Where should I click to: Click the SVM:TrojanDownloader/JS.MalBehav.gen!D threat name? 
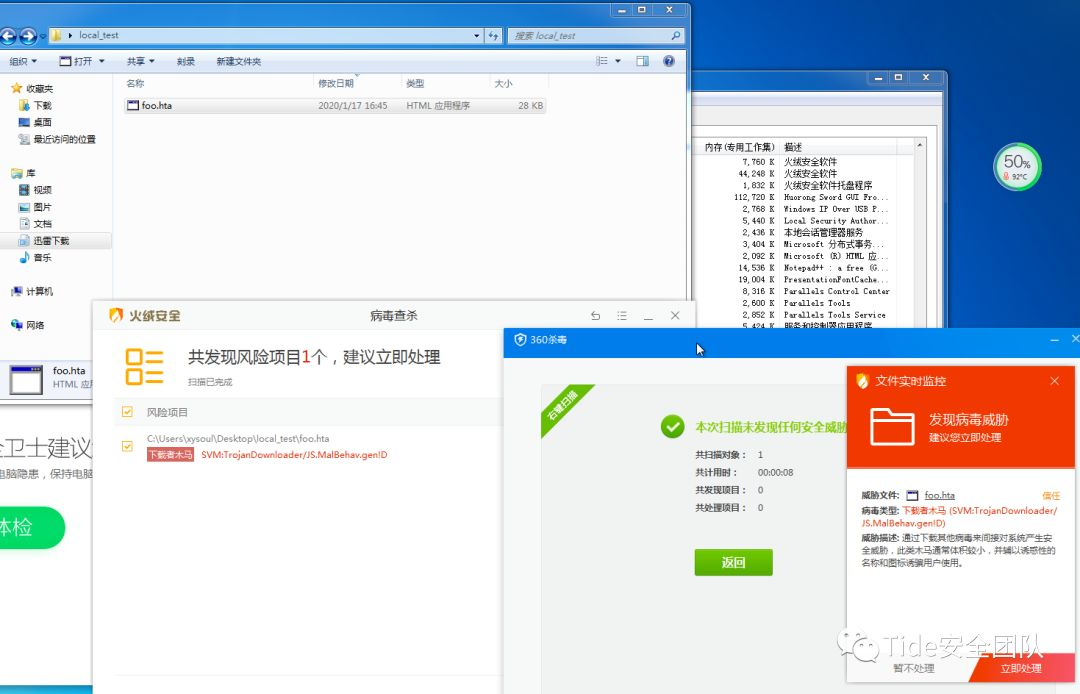point(294,454)
